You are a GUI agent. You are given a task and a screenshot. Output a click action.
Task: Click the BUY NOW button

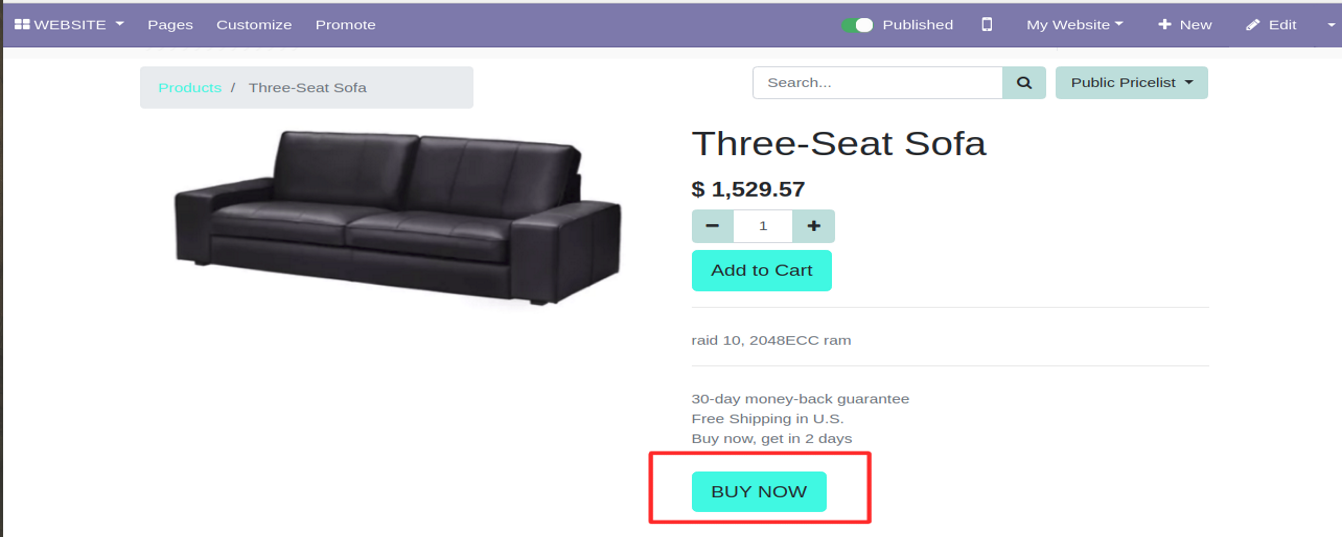759,492
